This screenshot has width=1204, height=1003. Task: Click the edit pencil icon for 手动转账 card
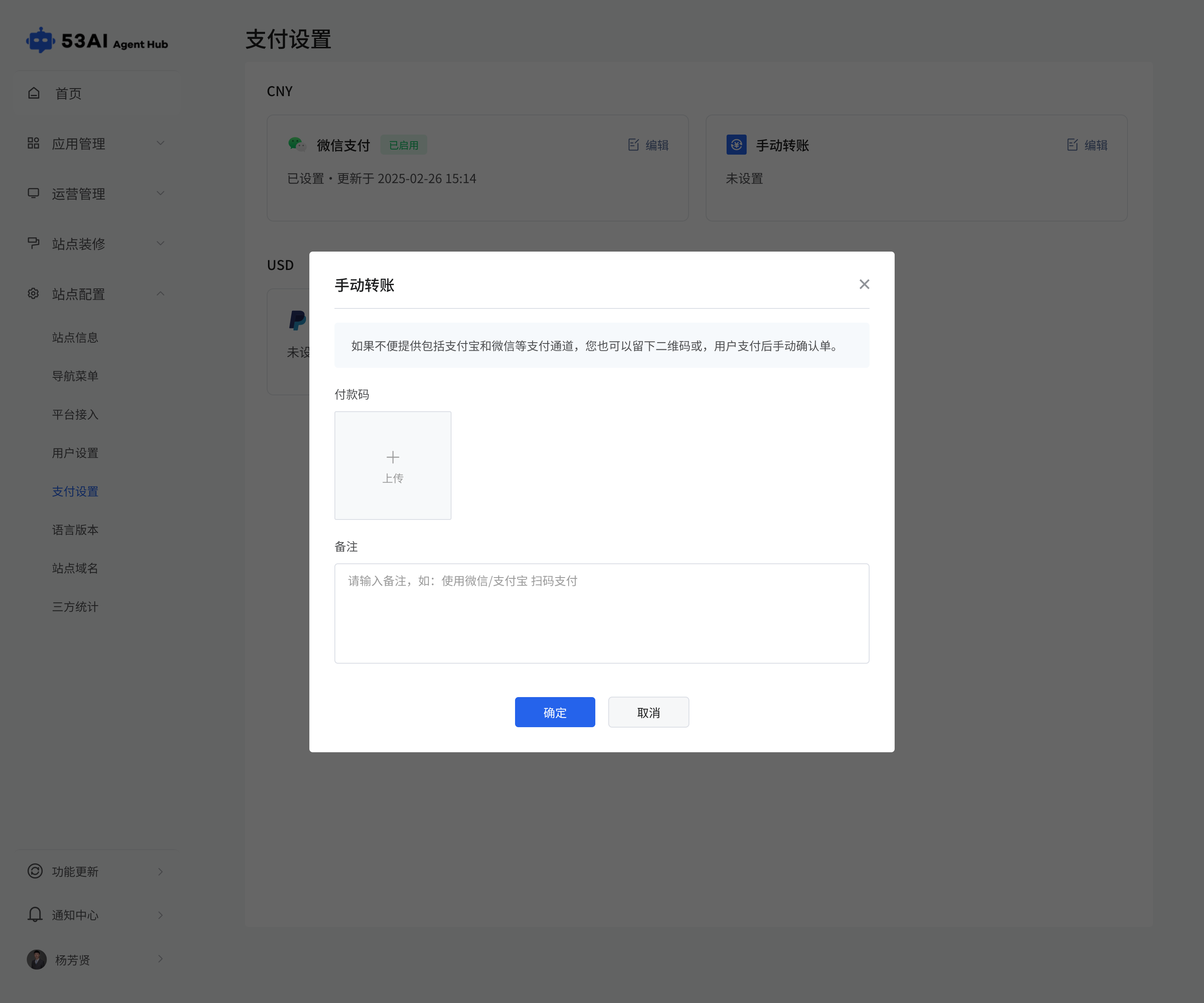(1072, 145)
